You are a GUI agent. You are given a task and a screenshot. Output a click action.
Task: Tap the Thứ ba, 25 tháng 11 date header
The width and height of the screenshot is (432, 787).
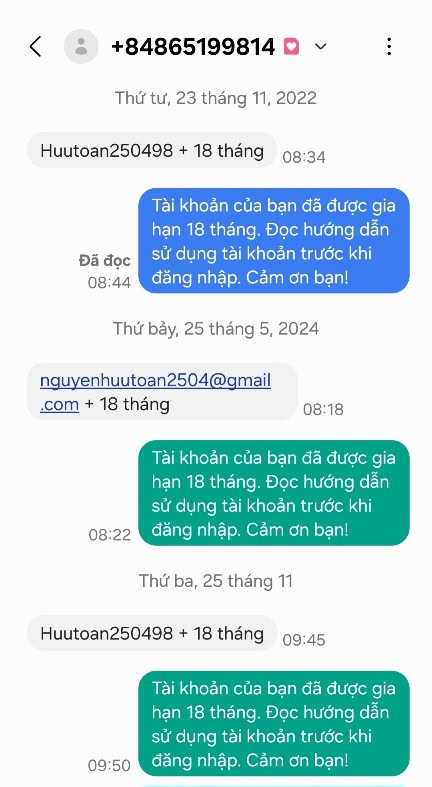click(x=216, y=581)
